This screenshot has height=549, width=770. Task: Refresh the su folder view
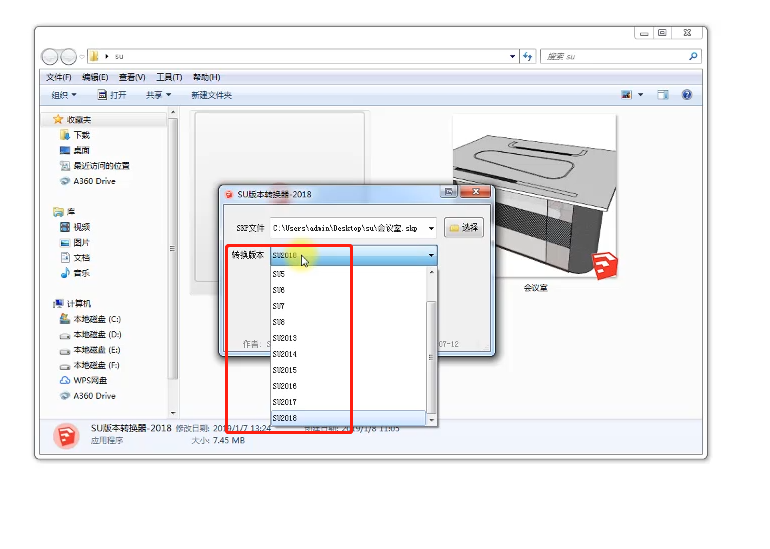tap(528, 56)
